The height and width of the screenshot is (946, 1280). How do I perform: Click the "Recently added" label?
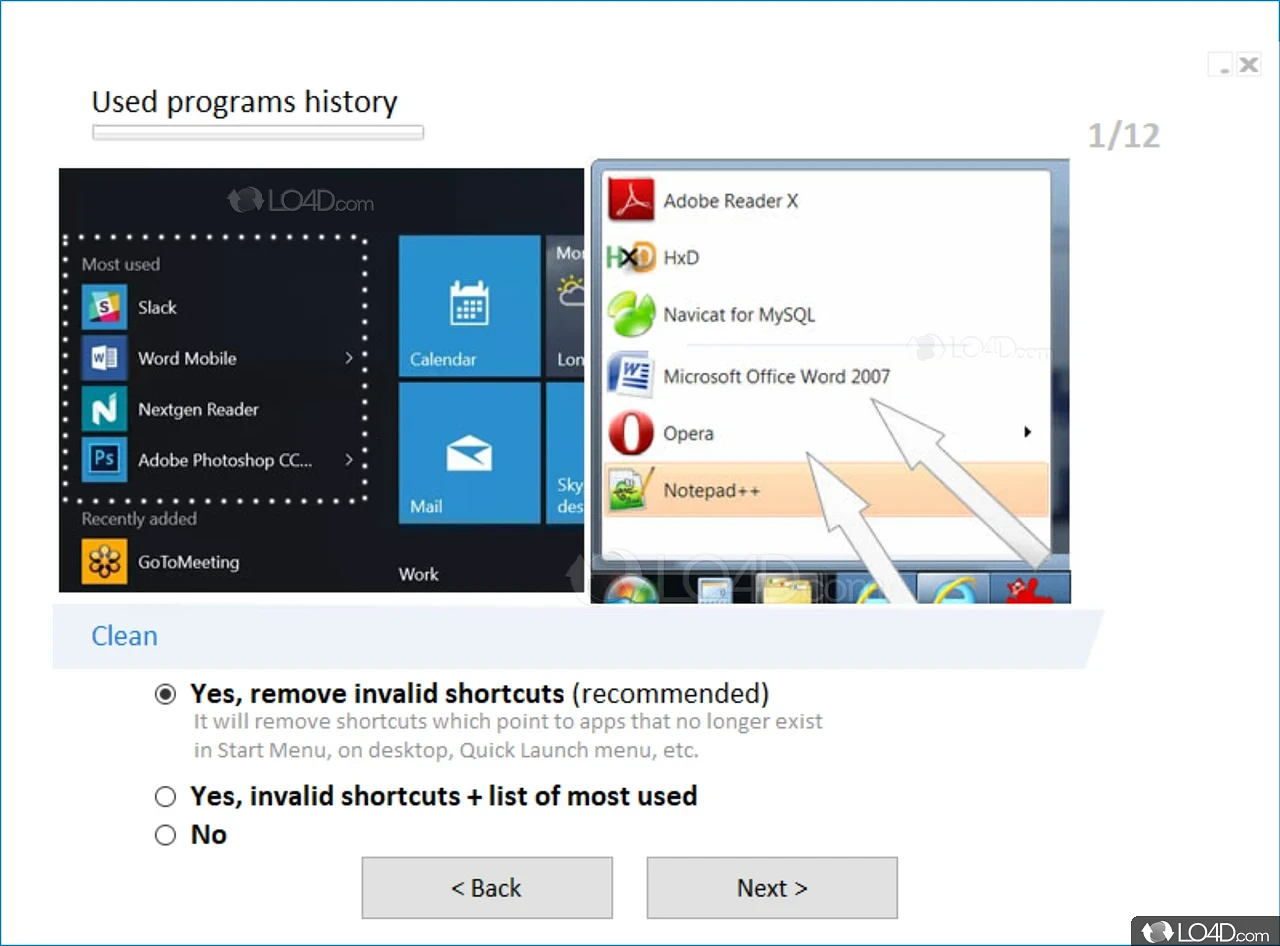point(139,519)
